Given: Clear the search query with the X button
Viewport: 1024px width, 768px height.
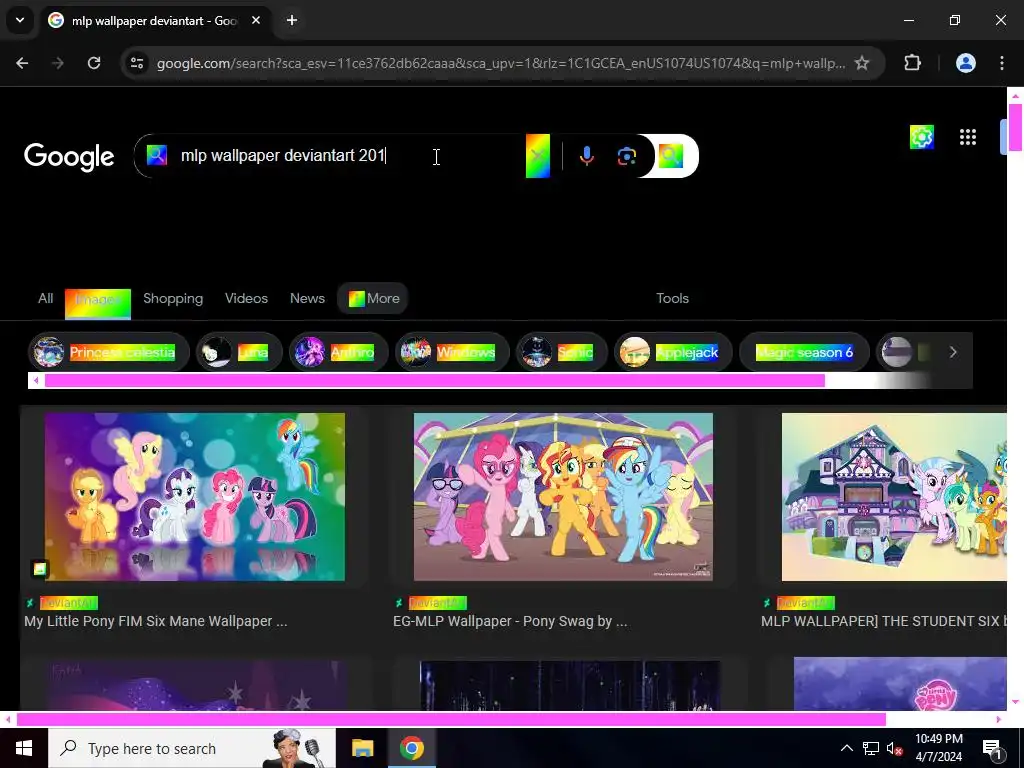Looking at the screenshot, I should (537, 155).
